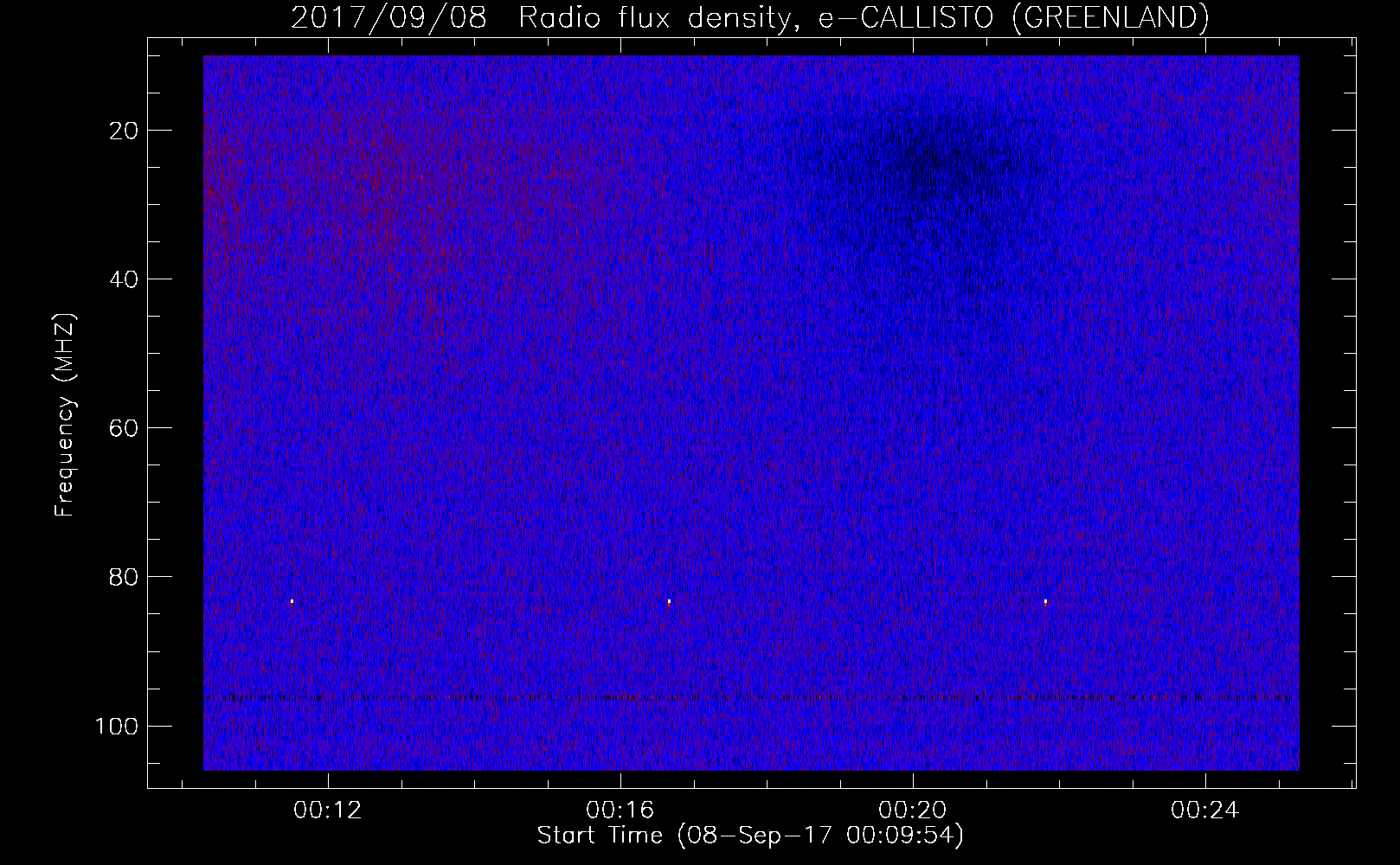Click the frequency tick label '100'

117,726
